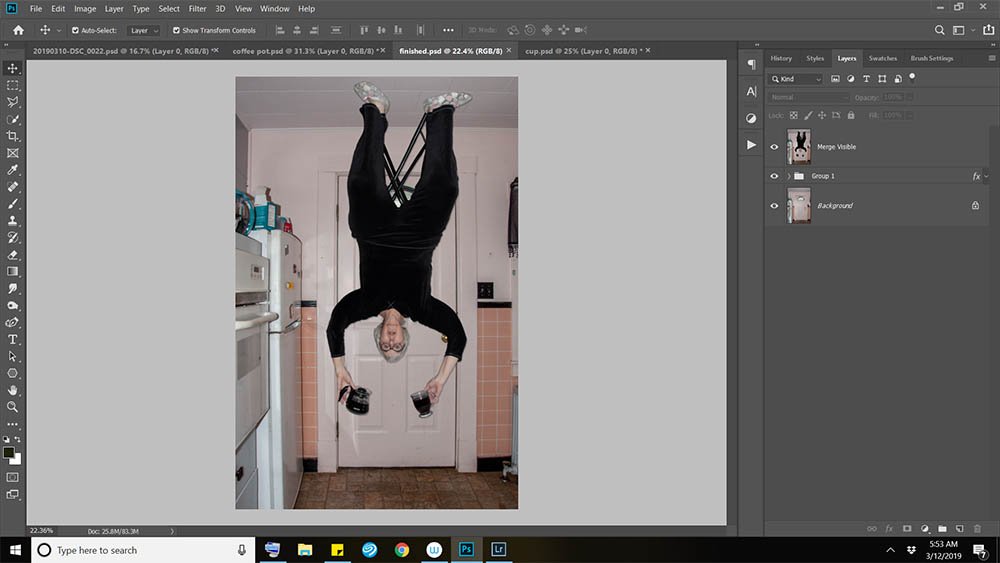Toggle the Auto-Select checkbox
The width and height of the screenshot is (1000, 563).
pos(75,30)
